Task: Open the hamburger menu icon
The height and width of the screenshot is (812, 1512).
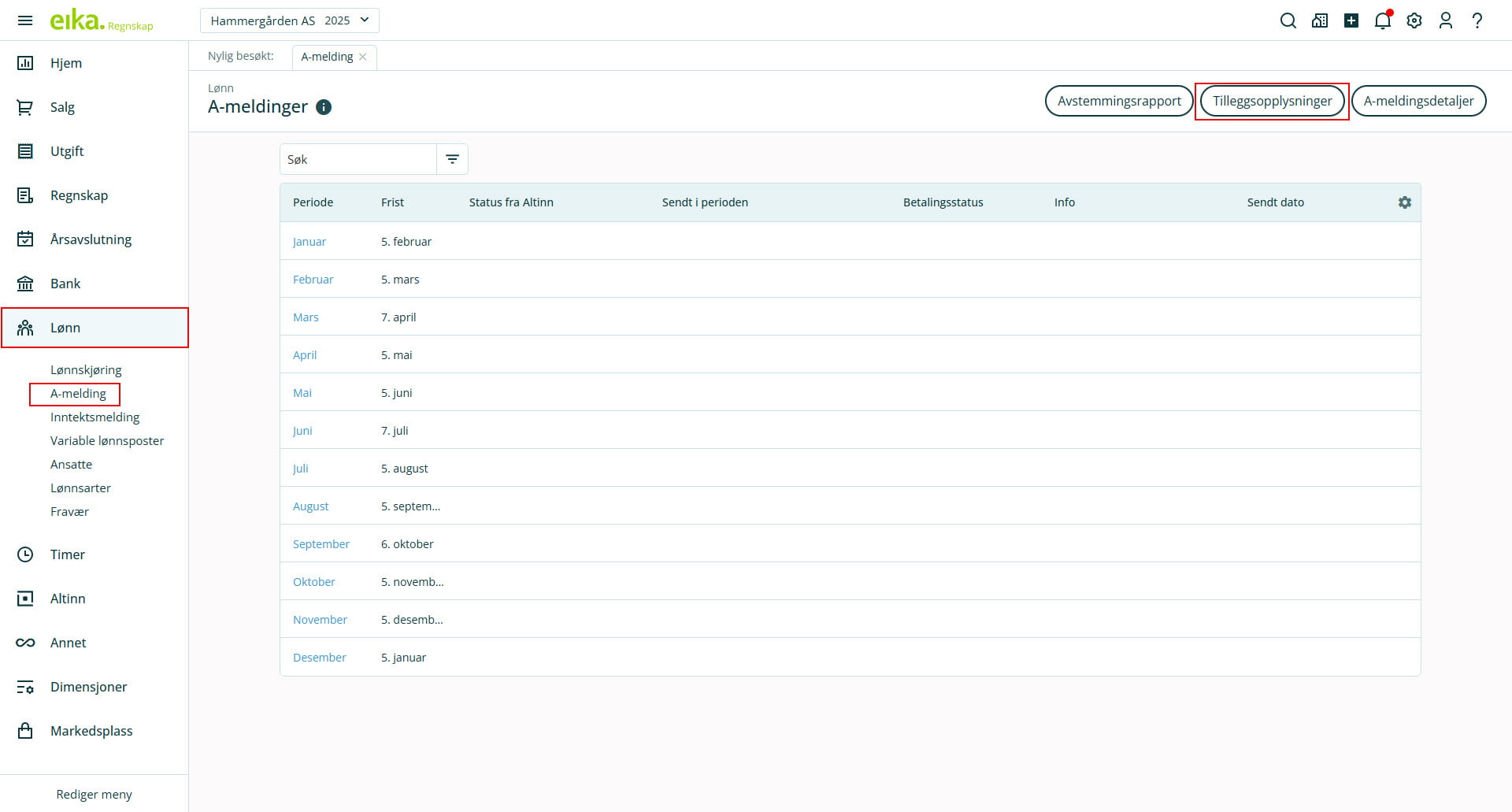Action: click(25, 20)
